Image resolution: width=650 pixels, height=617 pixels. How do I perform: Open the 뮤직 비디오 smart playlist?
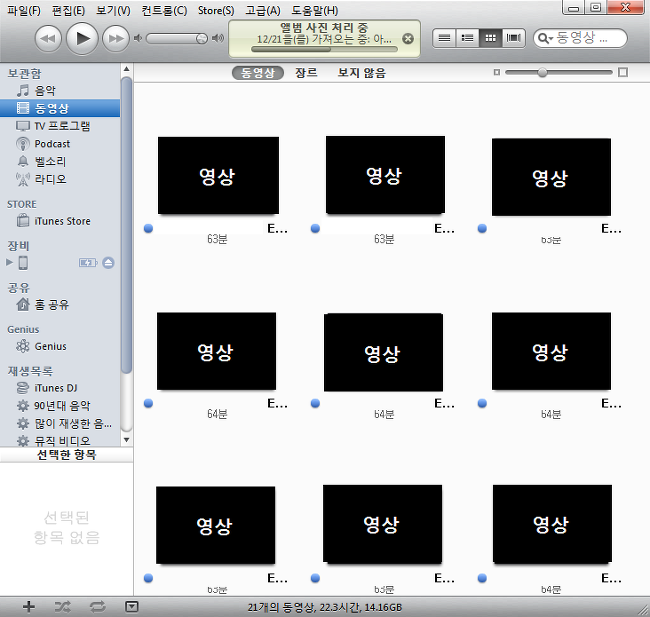60,440
